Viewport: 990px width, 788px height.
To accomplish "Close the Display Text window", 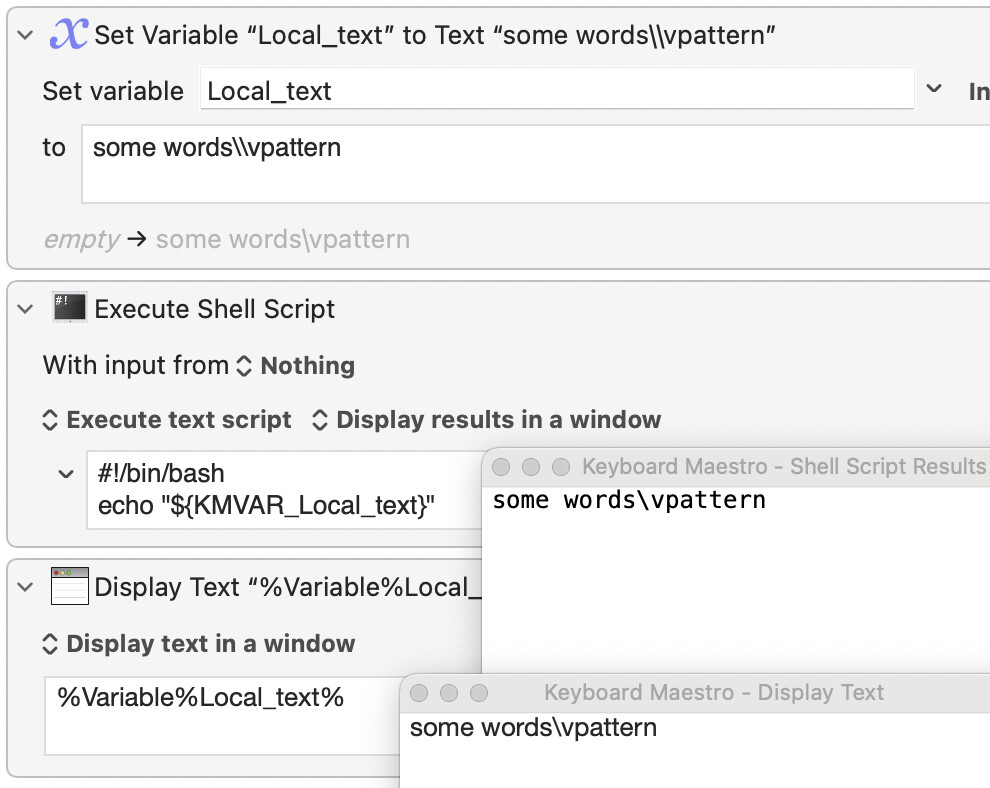I will [419, 693].
